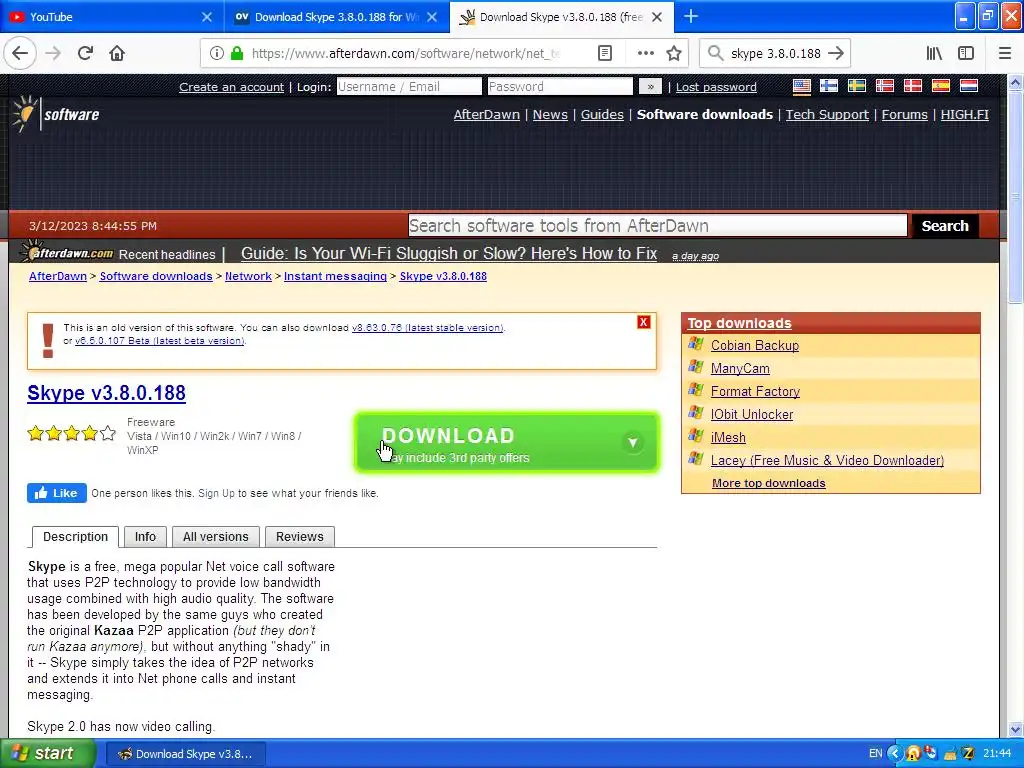This screenshot has width=1024, height=768.
Task: Click the search magnifier icon in search box
Action: coord(716,54)
